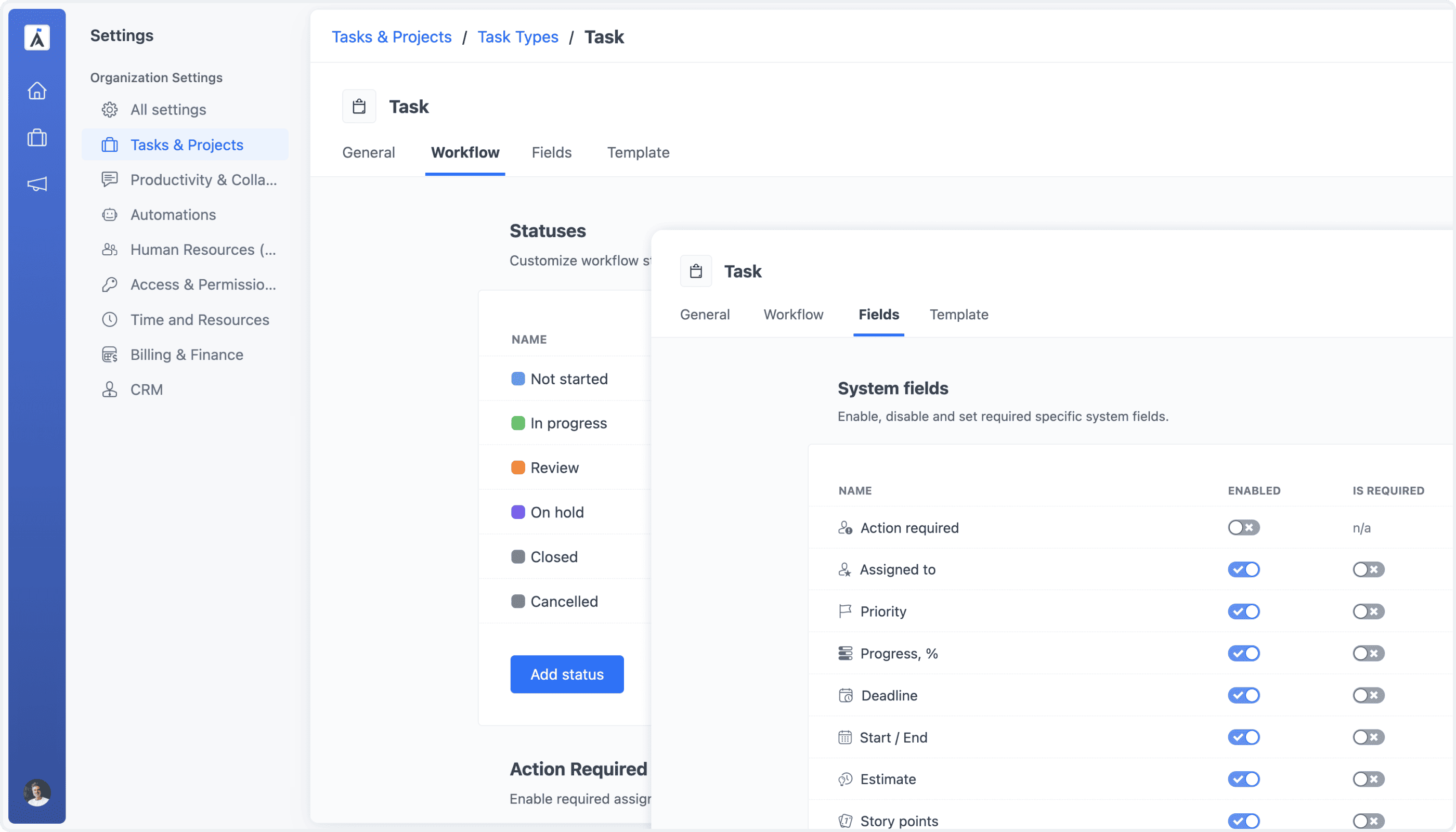Open the Home icon in left rail
The height and width of the screenshot is (832, 1456).
click(x=37, y=90)
